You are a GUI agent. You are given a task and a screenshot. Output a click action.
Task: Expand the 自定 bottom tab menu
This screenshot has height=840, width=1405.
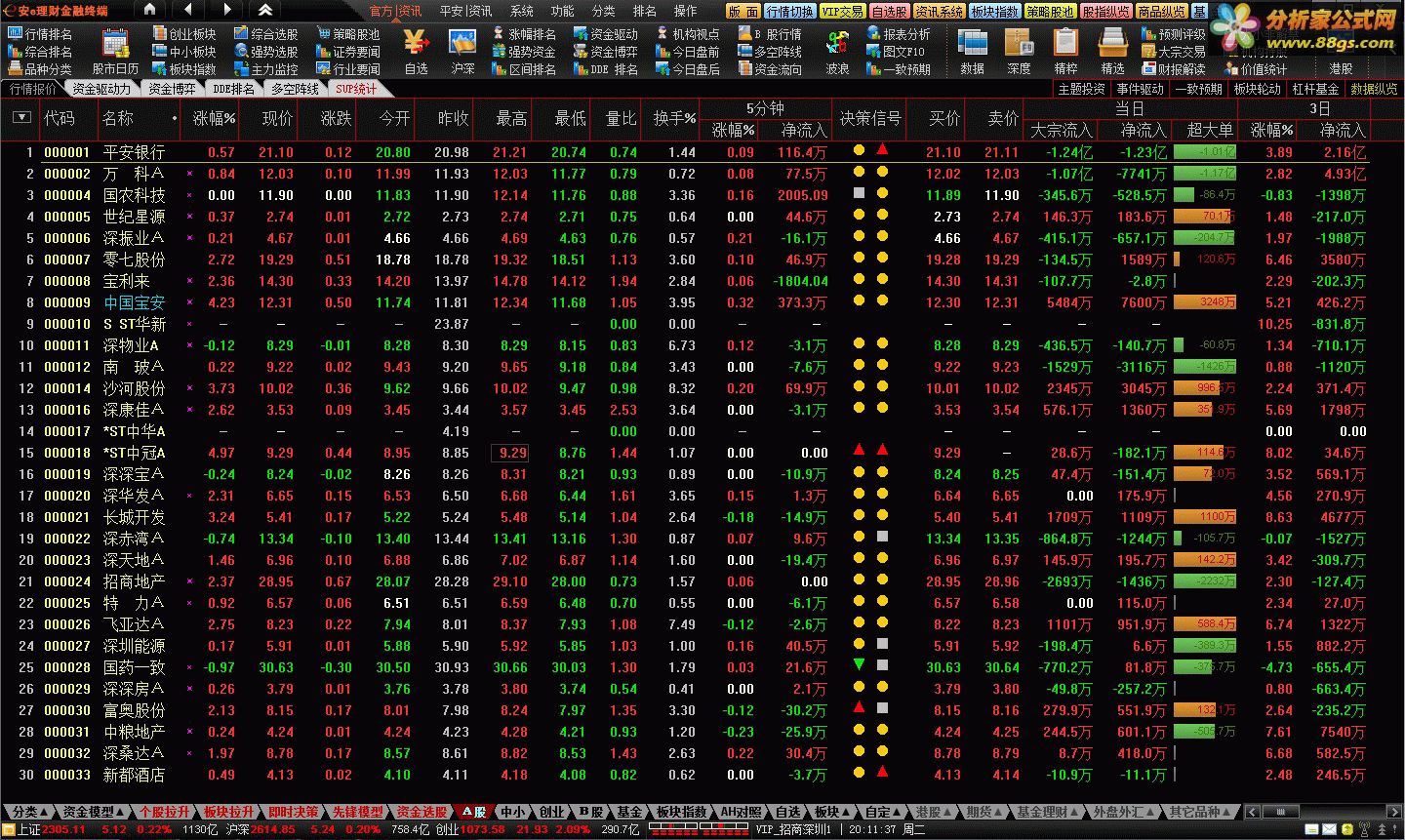882,812
